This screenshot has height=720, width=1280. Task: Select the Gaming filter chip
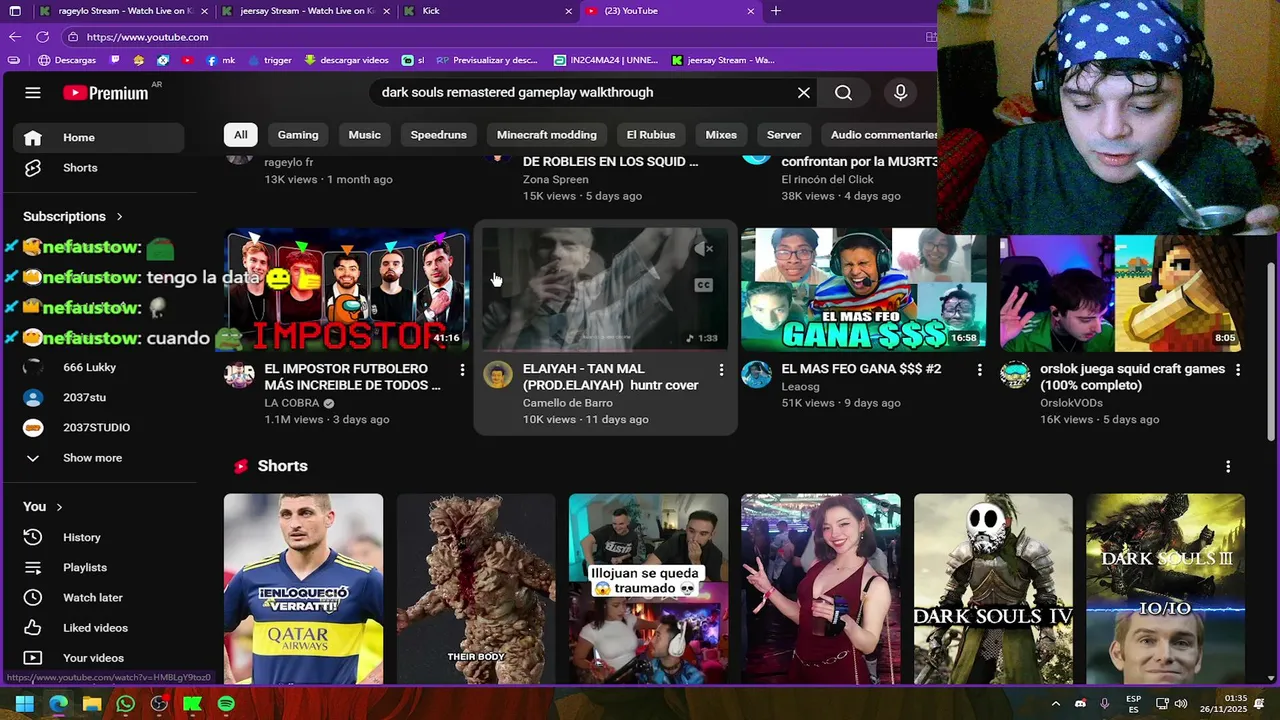298,134
